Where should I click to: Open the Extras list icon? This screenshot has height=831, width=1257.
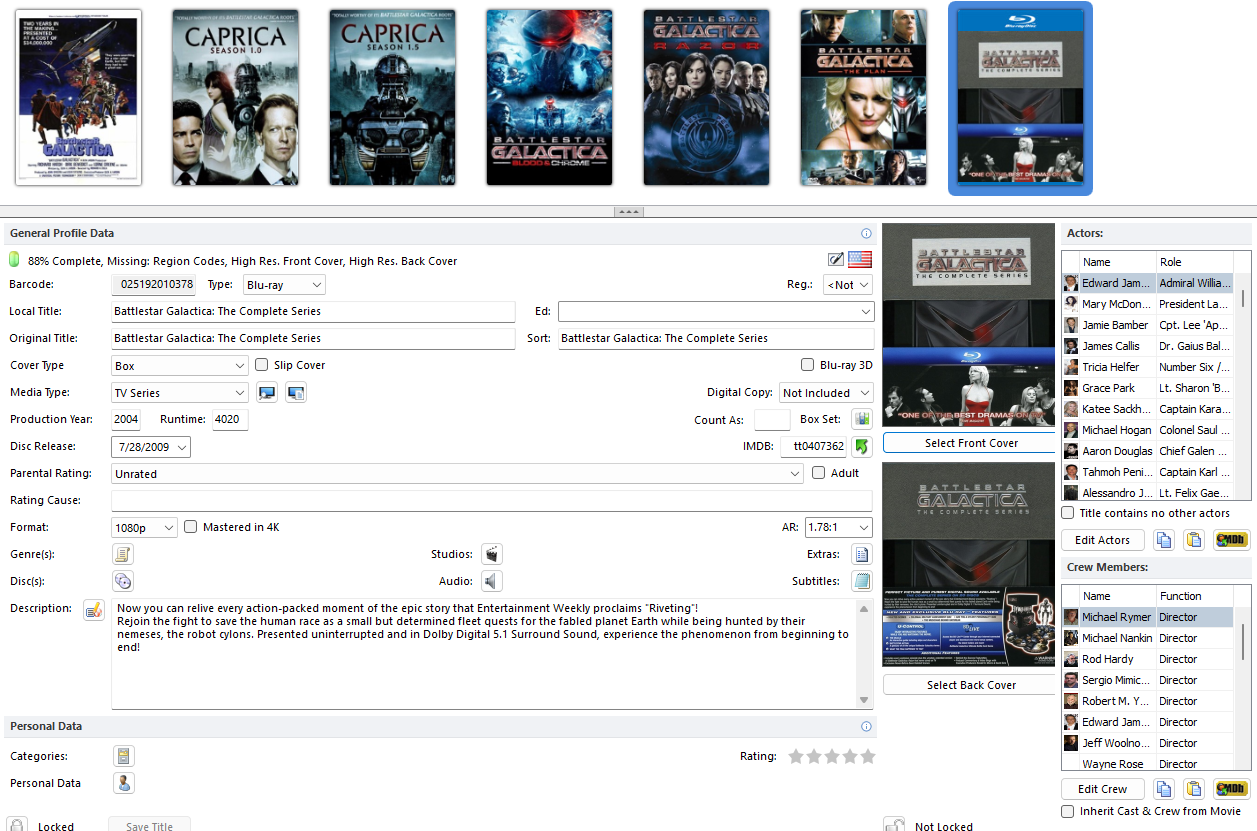(861, 554)
